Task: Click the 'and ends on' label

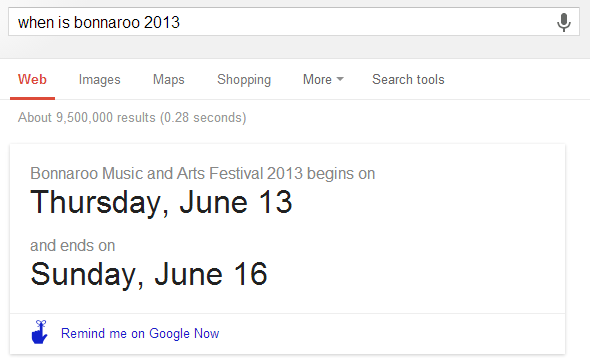Action: pos(73,246)
